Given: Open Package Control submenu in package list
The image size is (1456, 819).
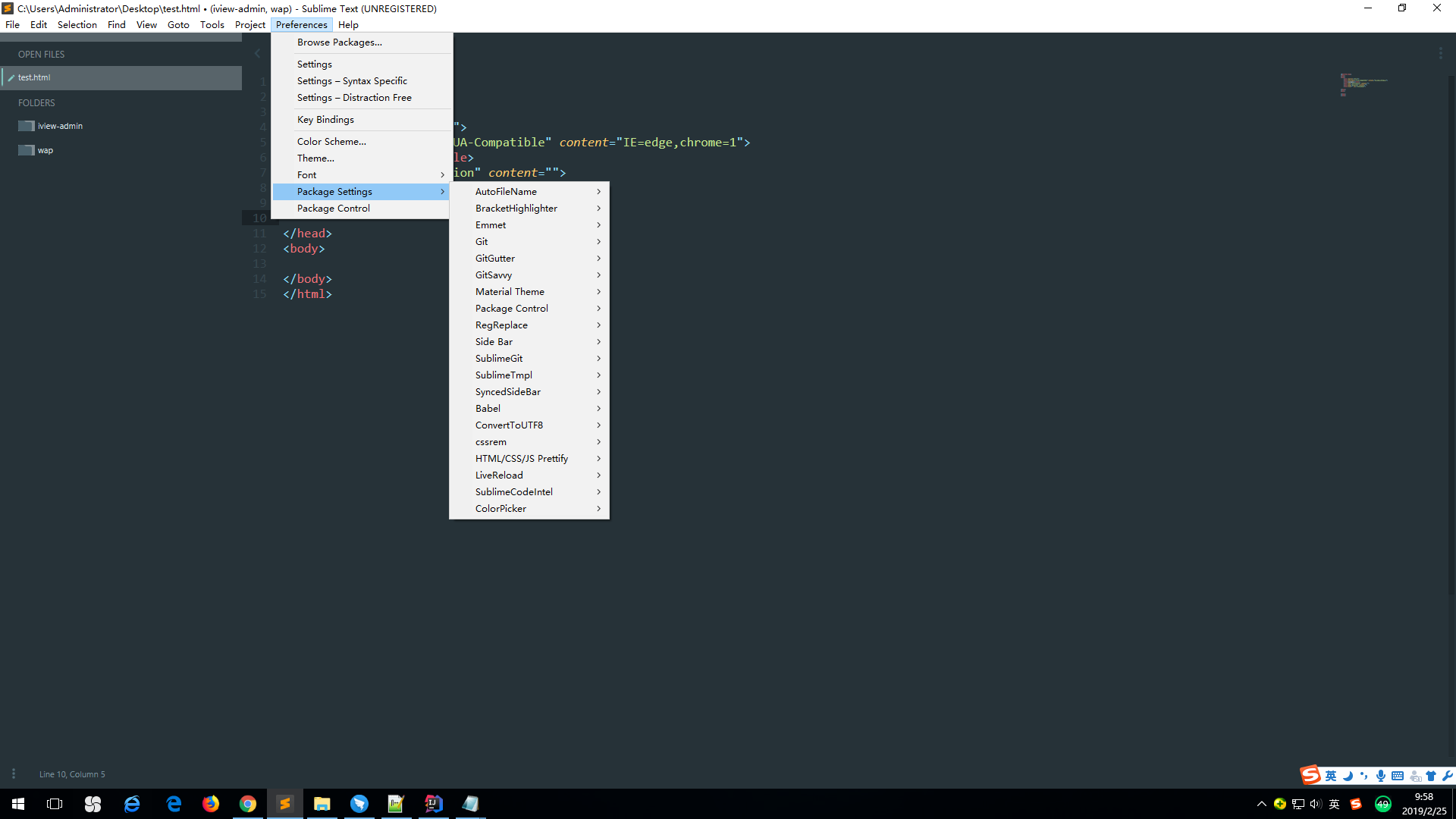Looking at the screenshot, I should pyautogui.click(x=529, y=309).
